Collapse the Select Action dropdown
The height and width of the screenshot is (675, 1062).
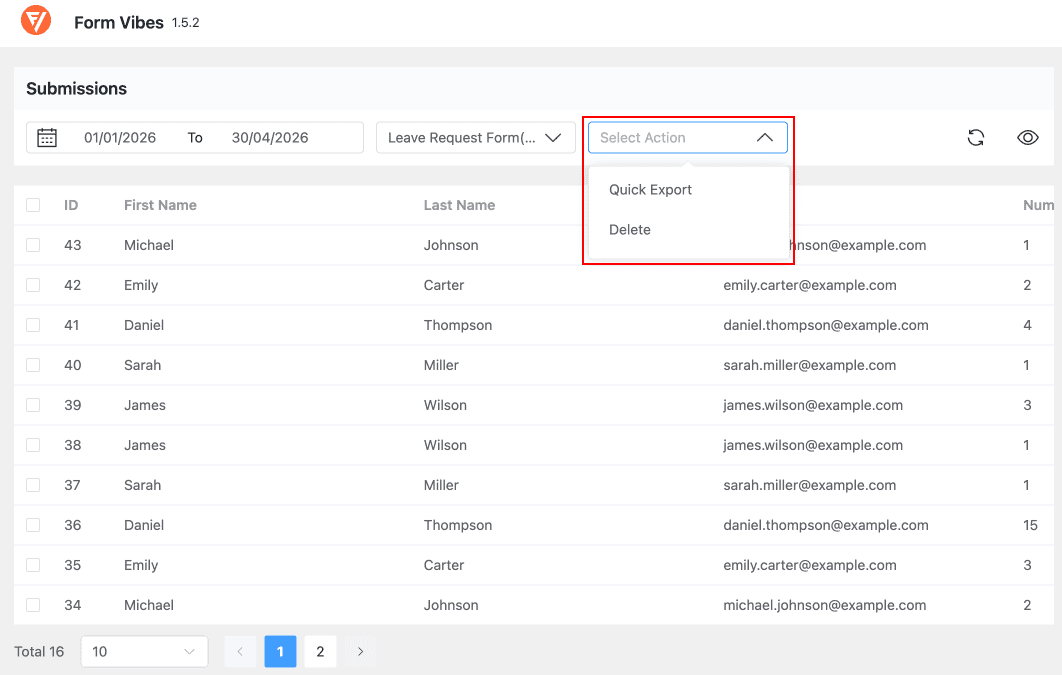pos(687,137)
